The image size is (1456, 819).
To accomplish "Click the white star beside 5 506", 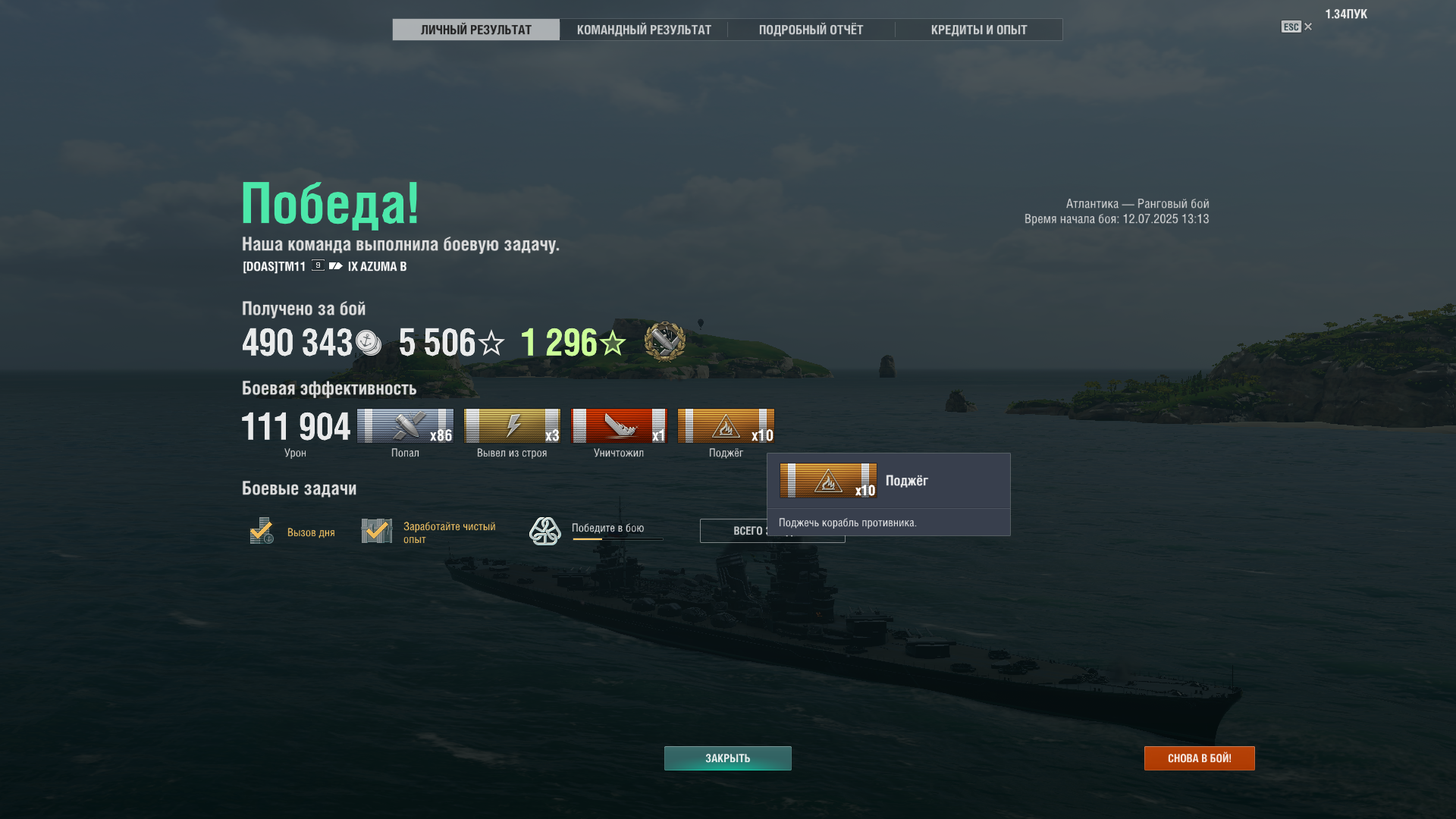I will [x=491, y=343].
